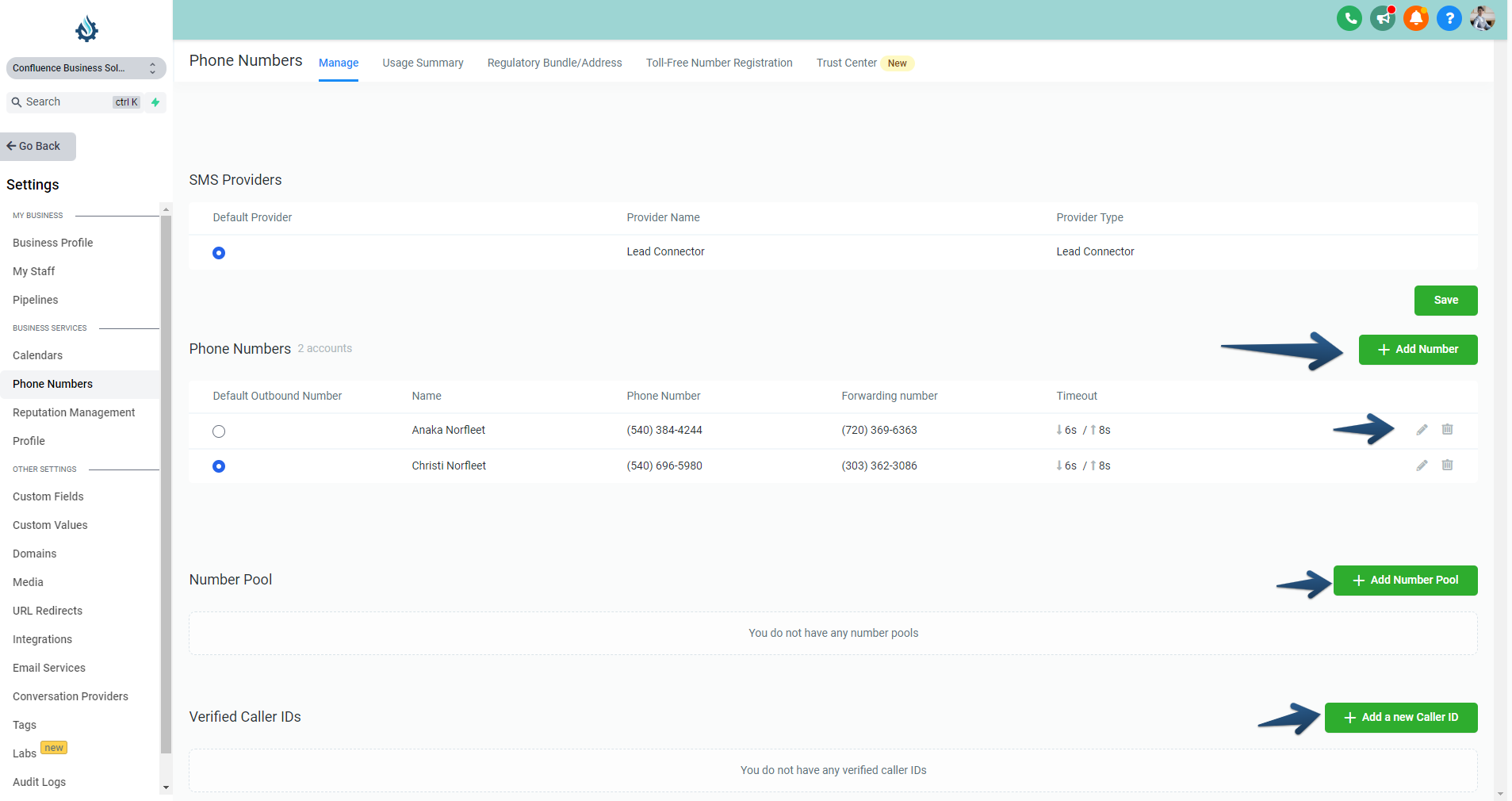Switch to the Usage Summary tab
Viewport: 1512px width, 801px height.
[x=423, y=63]
